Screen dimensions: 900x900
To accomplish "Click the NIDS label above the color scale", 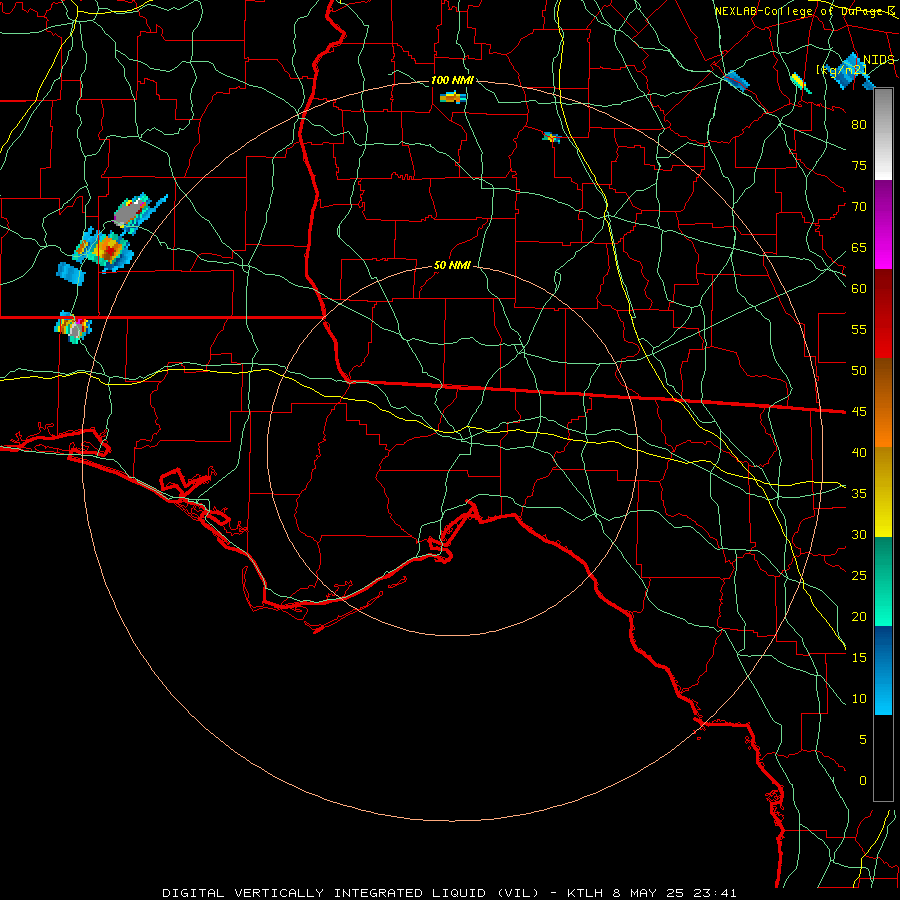I will point(878,60).
